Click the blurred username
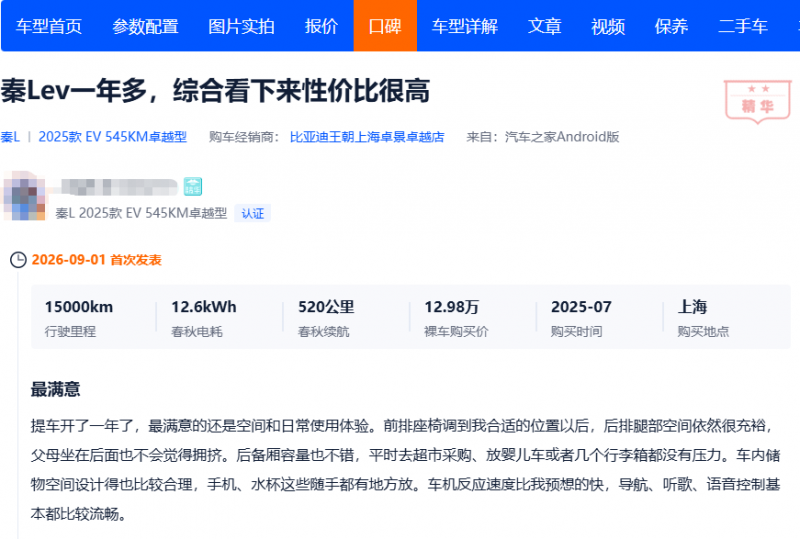The height and width of the screenshot is (539, 800). pyautogui.click(x=119, y=187)
